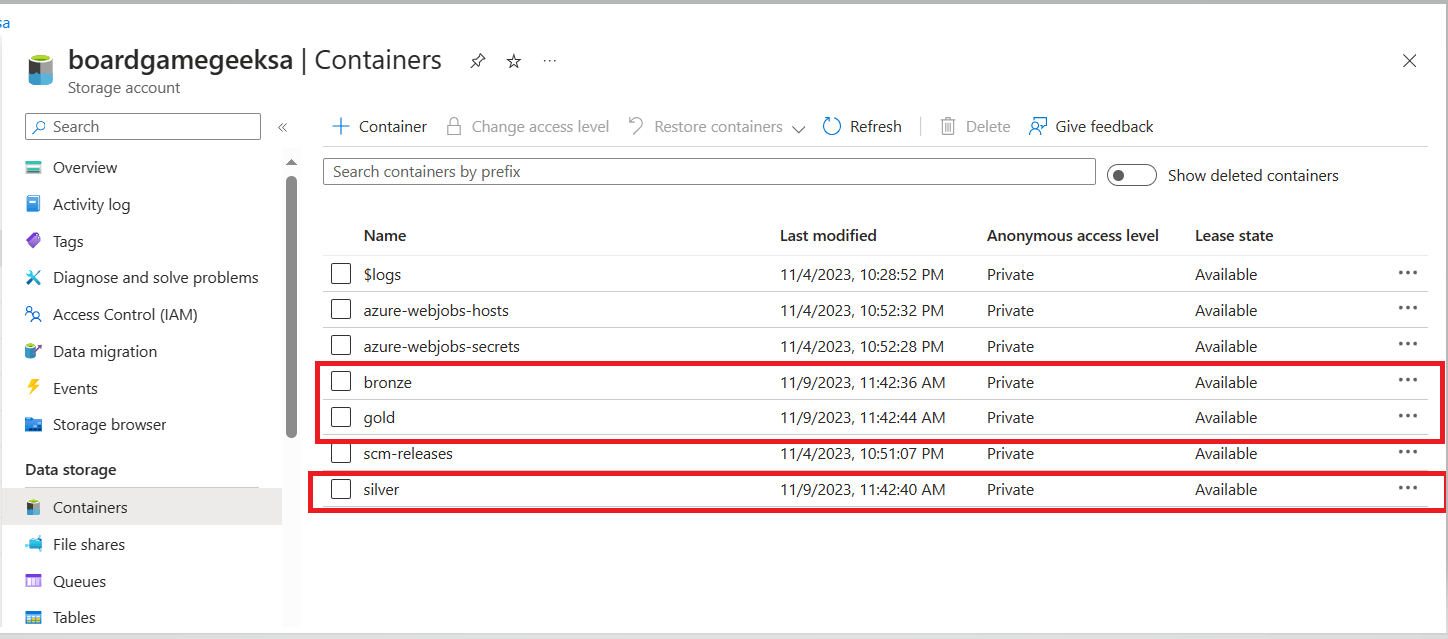Open the azure-webjobs-hosts container name
The height and width of the screenshot is (639, 1448).
pos(436,310)
